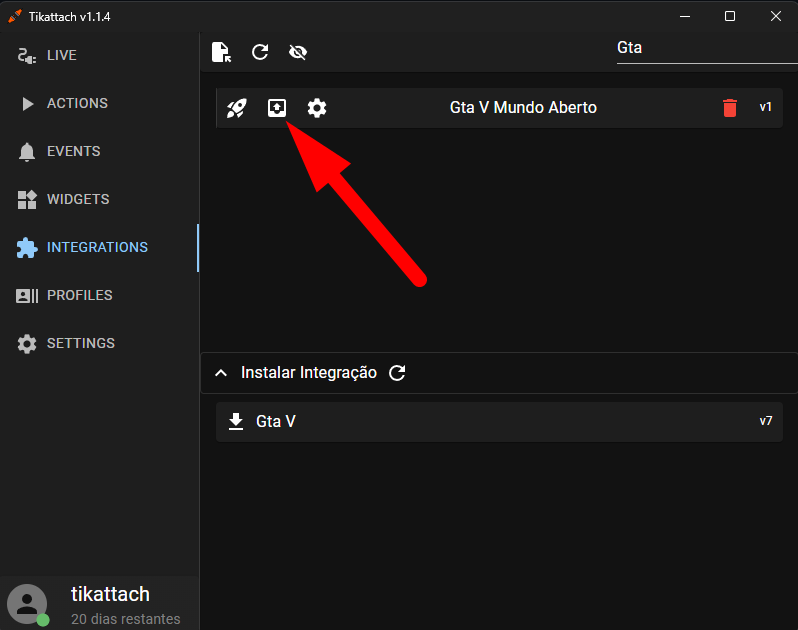Open SETTINGS from the sidebar
Viewport: 798px width, 630px height.
tap(99, 343)
